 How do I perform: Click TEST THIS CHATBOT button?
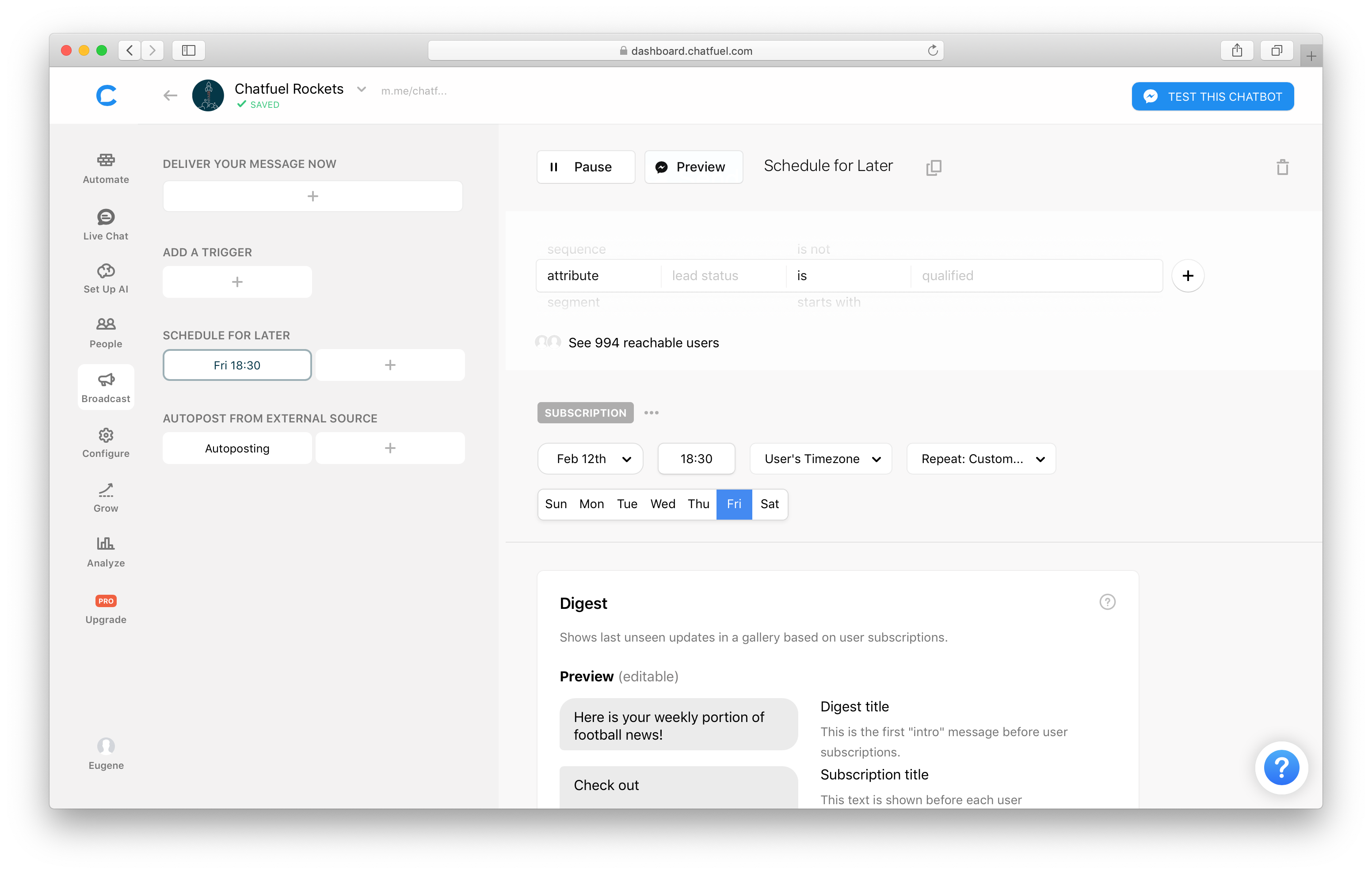pyautogui.click(x=1212, y=96)
